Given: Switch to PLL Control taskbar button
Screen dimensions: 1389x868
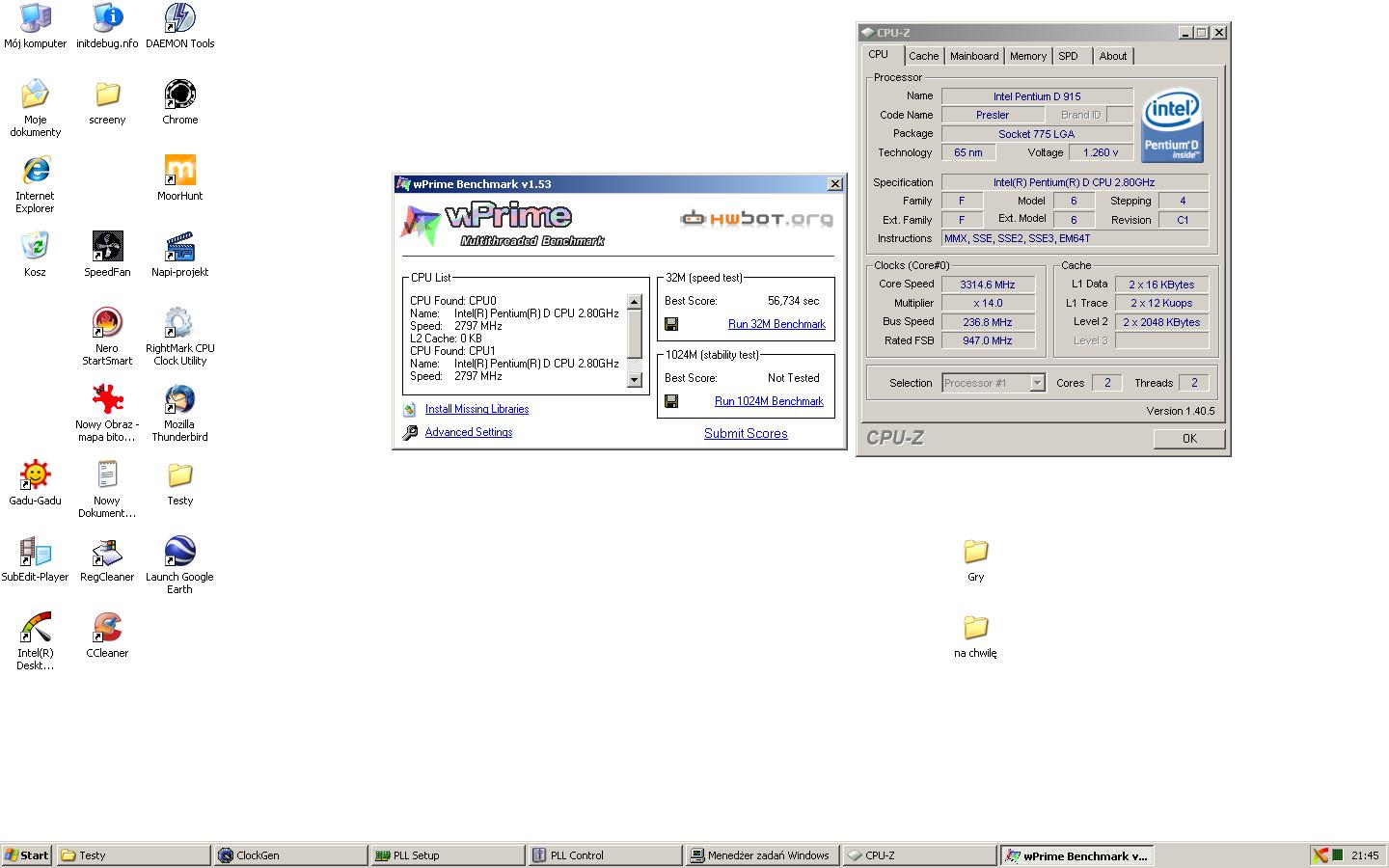Looking at the screenshot, I should click(606, 854).
